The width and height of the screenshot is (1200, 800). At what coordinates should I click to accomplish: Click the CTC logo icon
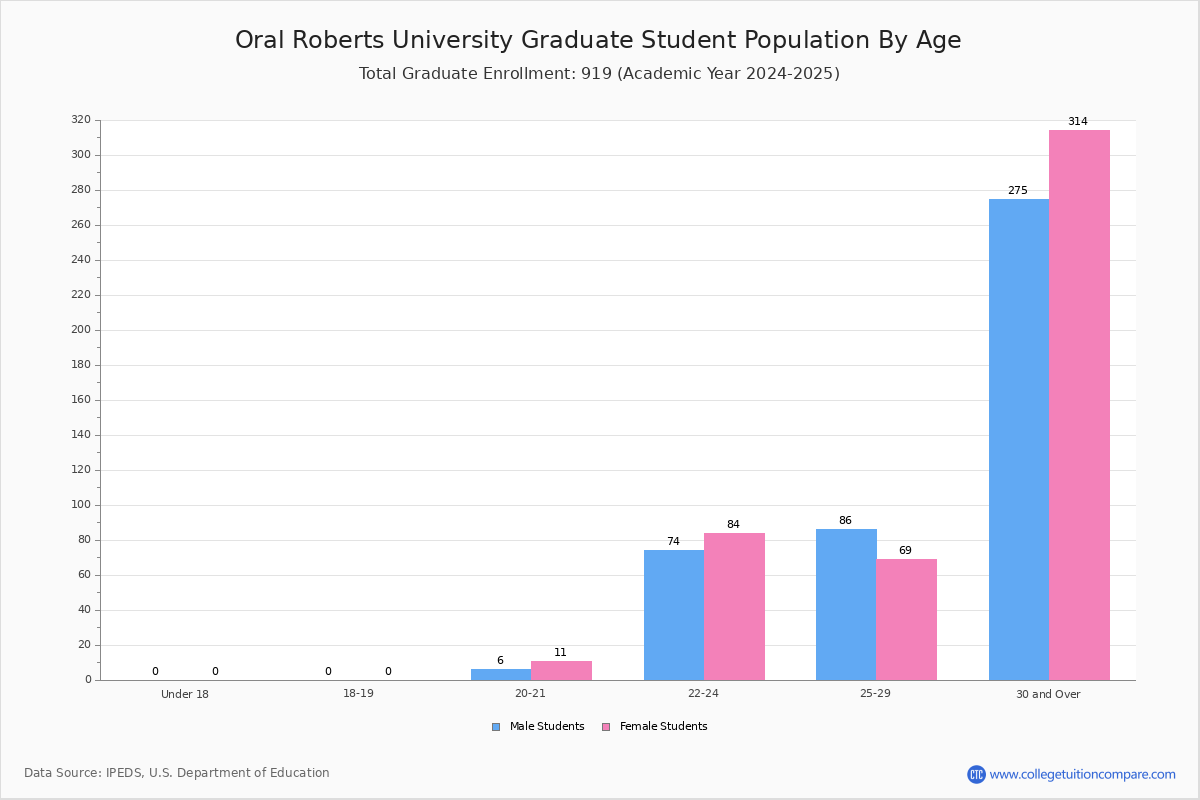(976, 774)
